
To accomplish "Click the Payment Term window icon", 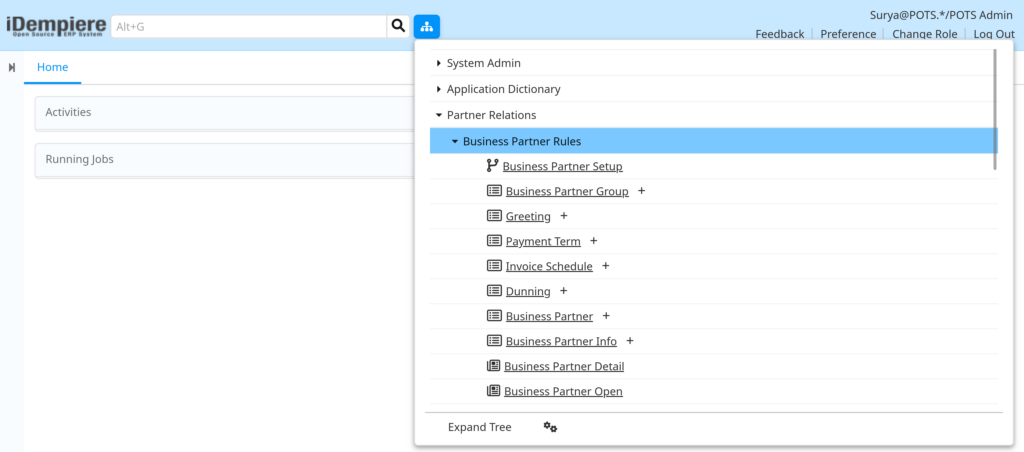I will click(x=494, y=241).
